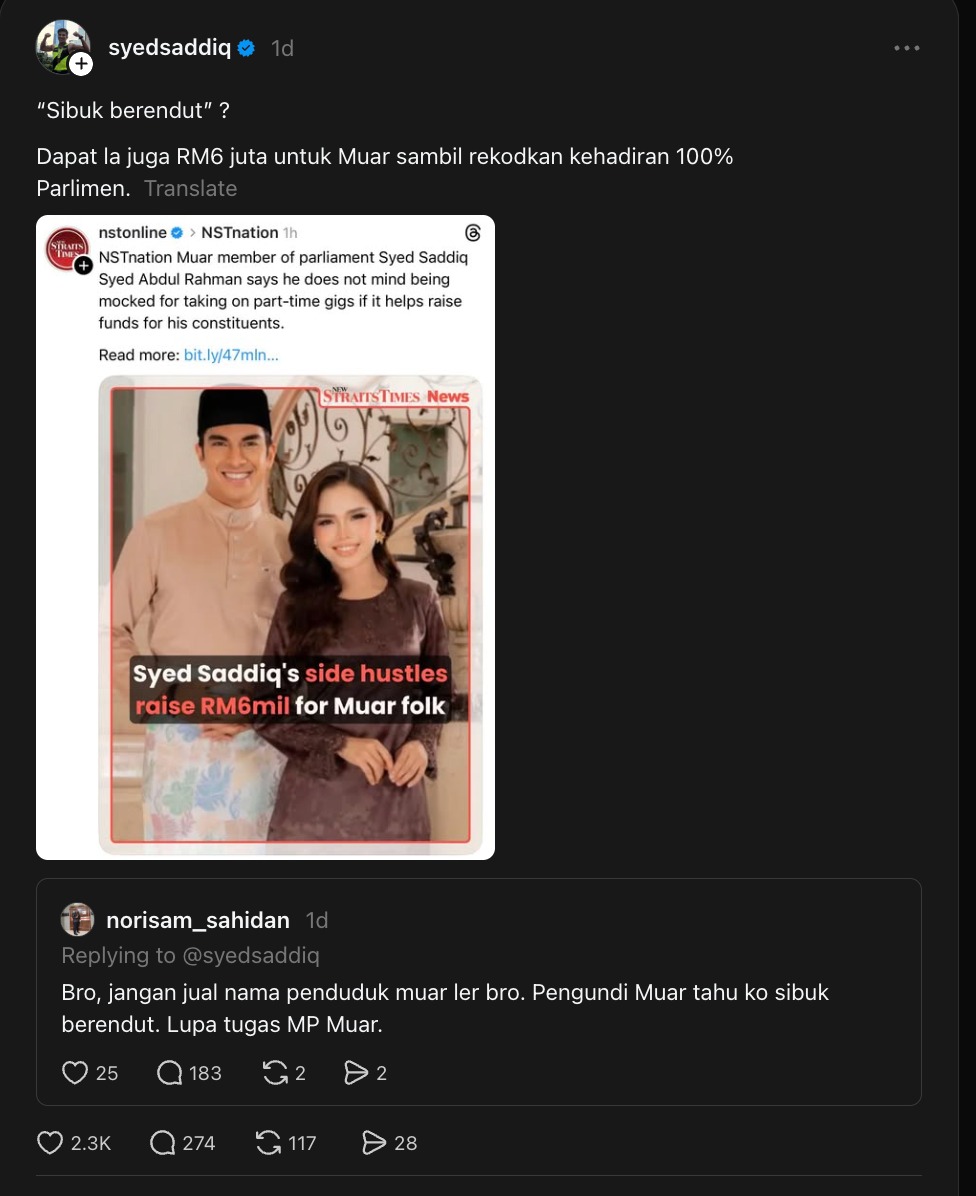Viewport: 976px width, 1196px height.
Task: Click the Threads logo on the nstonline post
Action: click(472, 233)
